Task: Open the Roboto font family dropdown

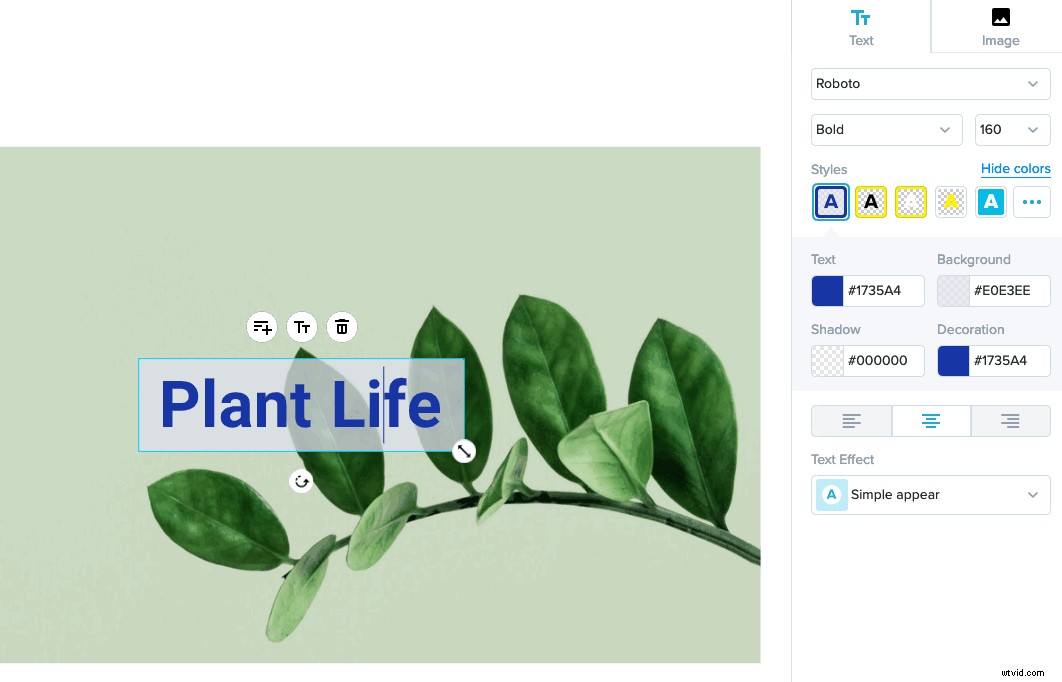Action: click(x=930, y=84)
